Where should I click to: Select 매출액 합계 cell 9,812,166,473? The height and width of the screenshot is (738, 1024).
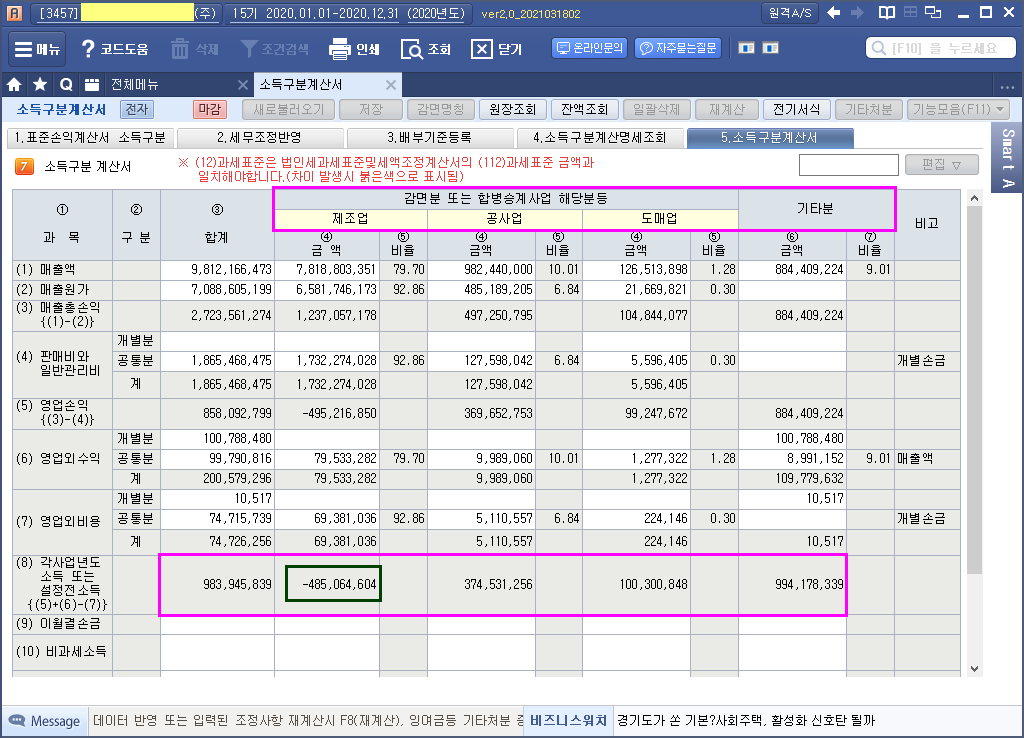217,270
